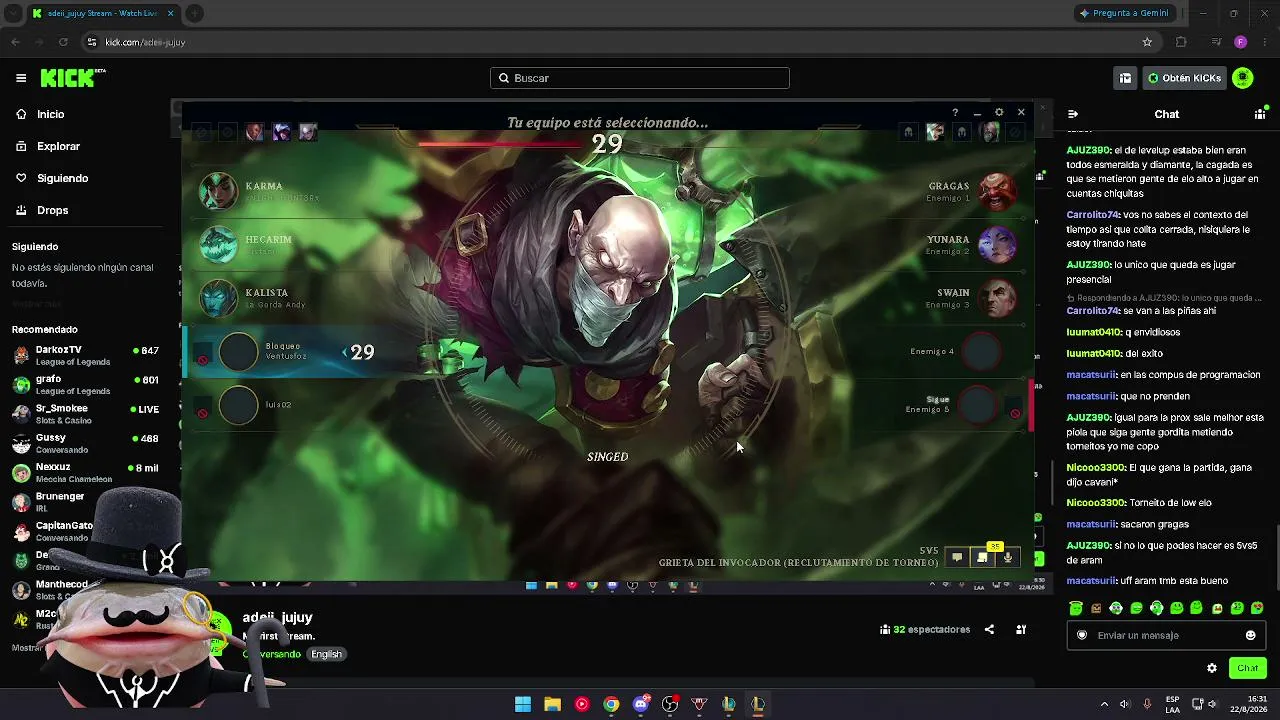1280x720 pixels.
Task: Toggle the League voice microphone icon
Action: (x=1008, y=558)
